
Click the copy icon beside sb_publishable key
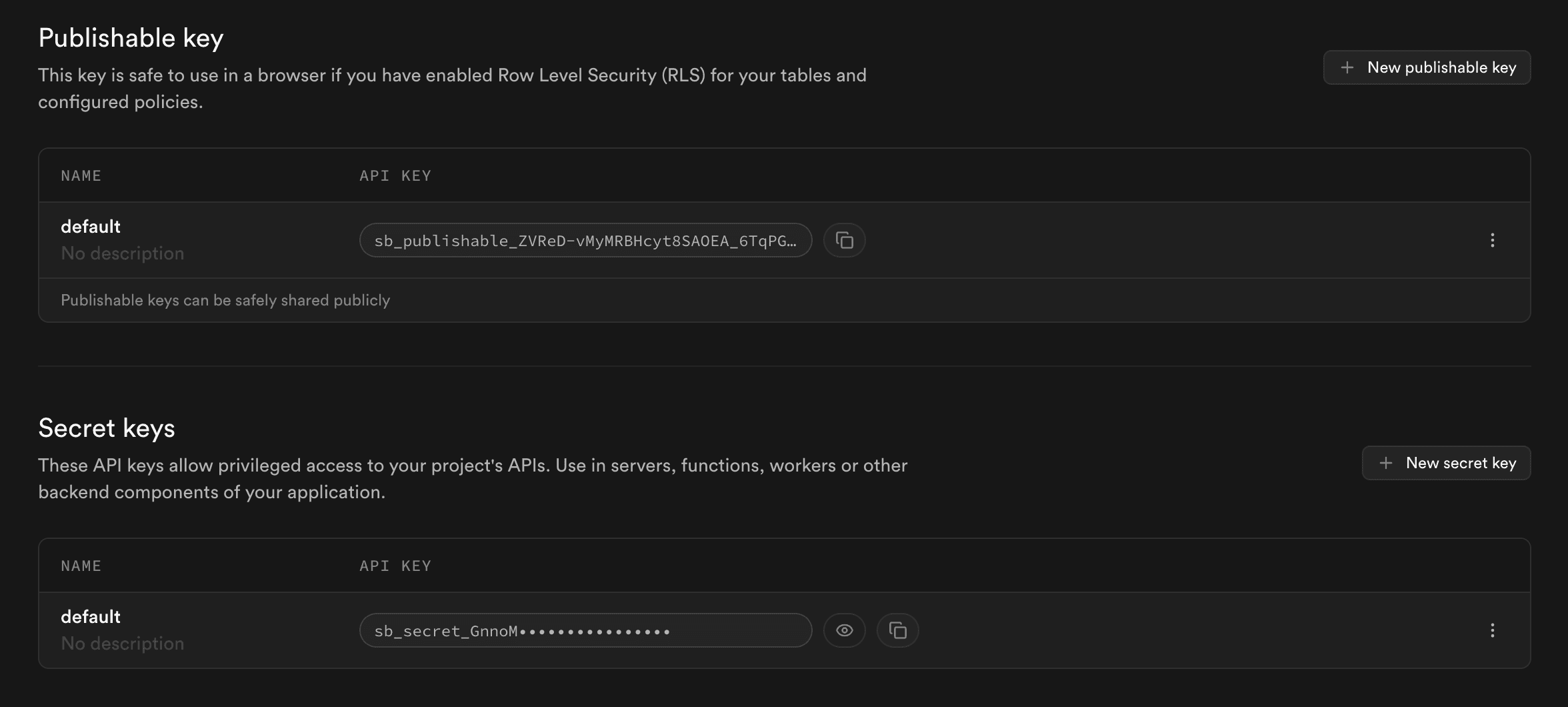844,239
